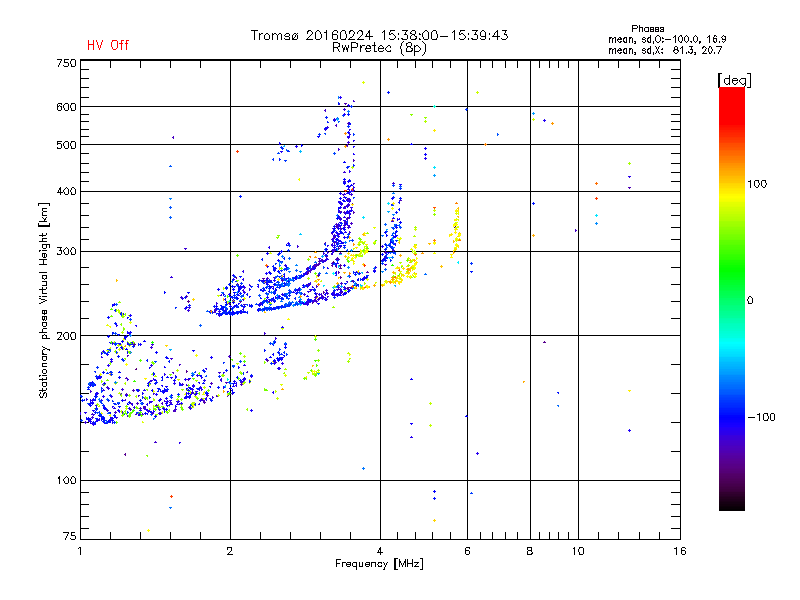Click the x-axis tick label '4'

coord(380,551)
